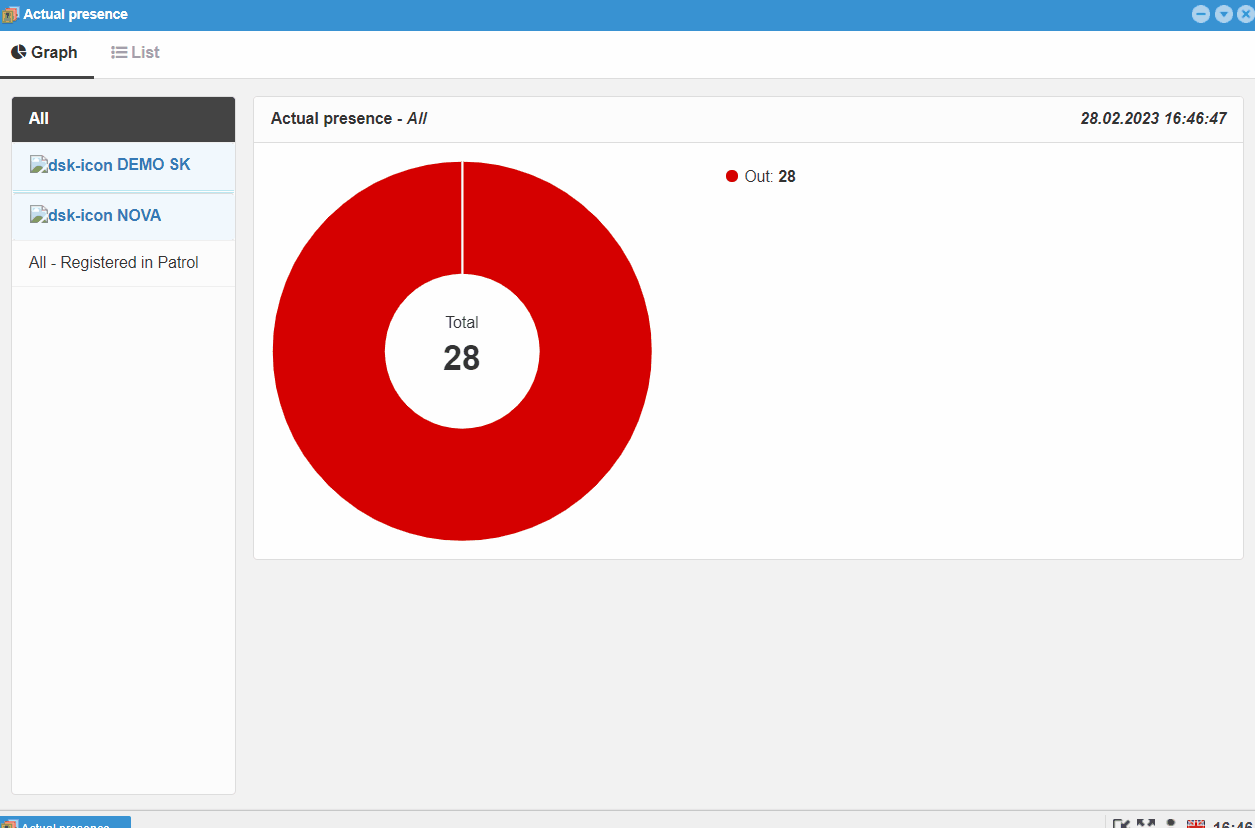Select NOVA in the sidebar

click(x=138, y=216)
